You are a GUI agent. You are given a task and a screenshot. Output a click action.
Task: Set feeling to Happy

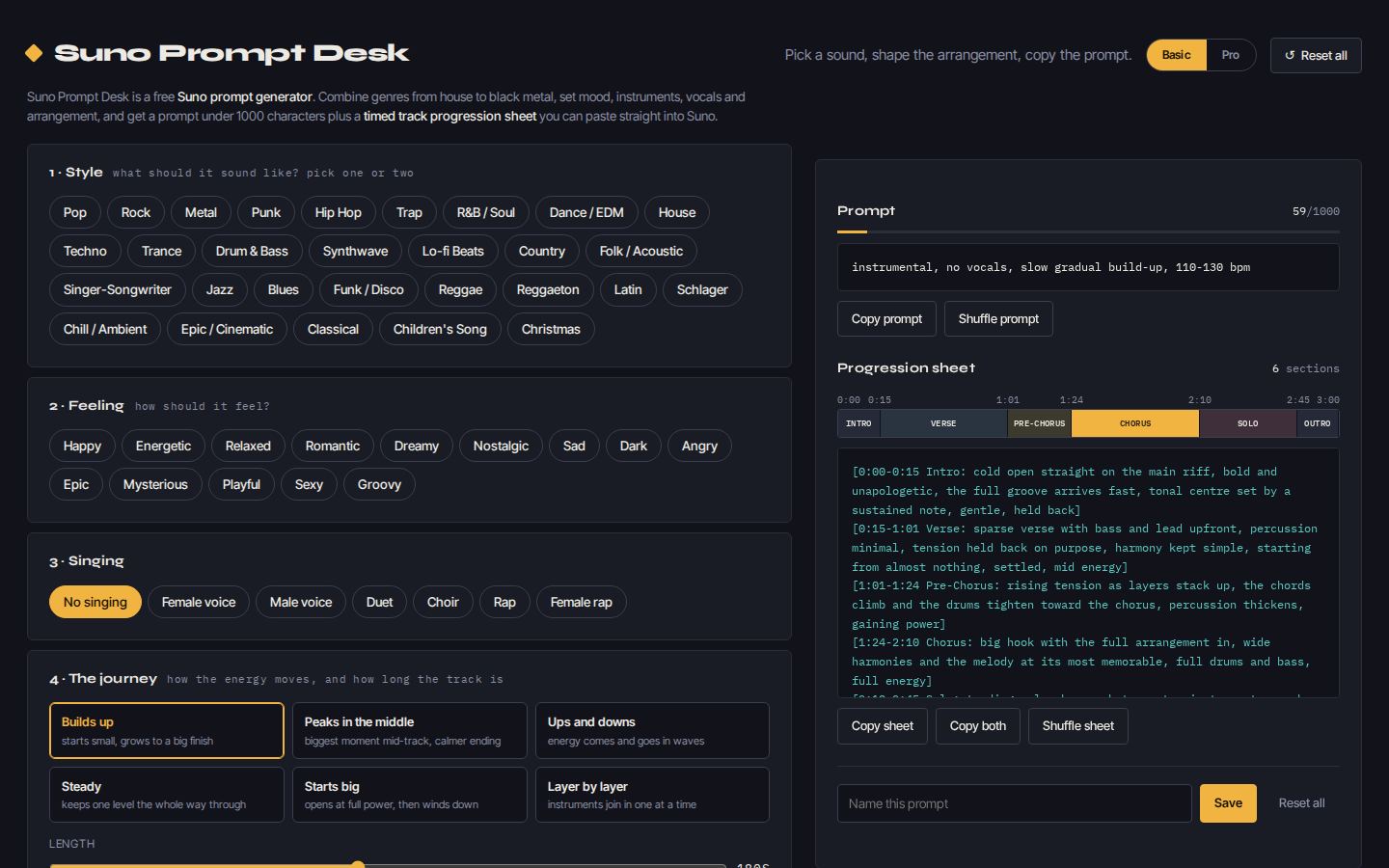click(x=82, y=446)
